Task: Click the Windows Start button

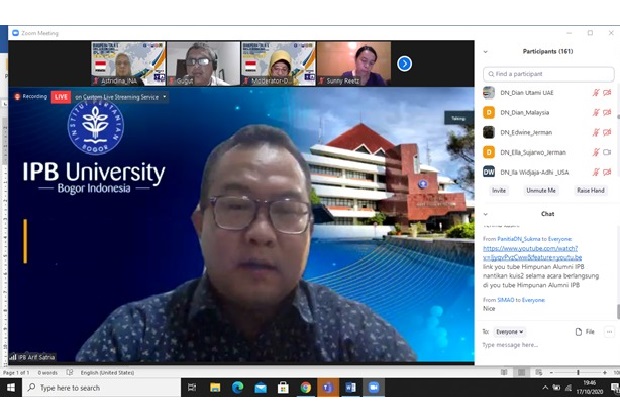Action: coord(11,388)
